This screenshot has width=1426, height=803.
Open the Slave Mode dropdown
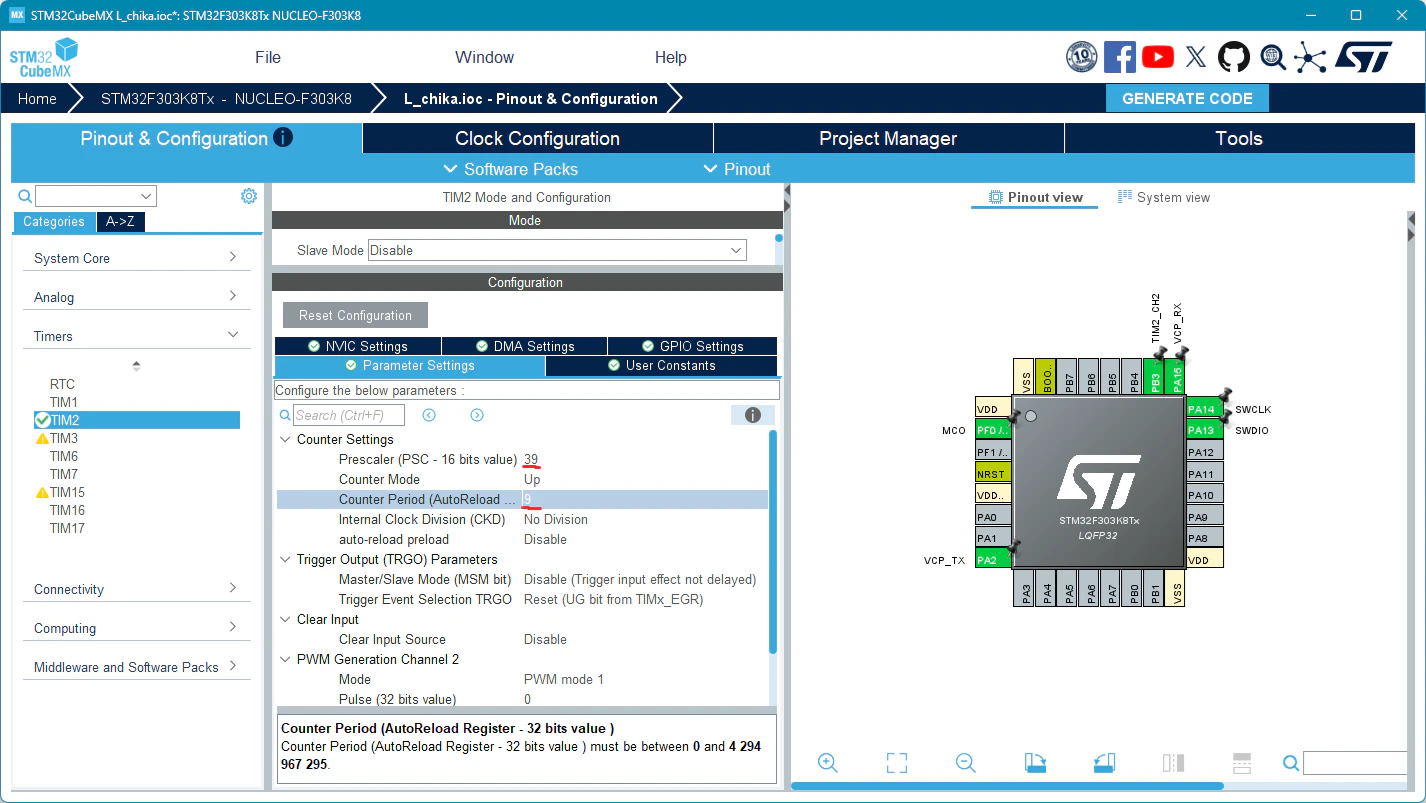[x=557, y=250]
